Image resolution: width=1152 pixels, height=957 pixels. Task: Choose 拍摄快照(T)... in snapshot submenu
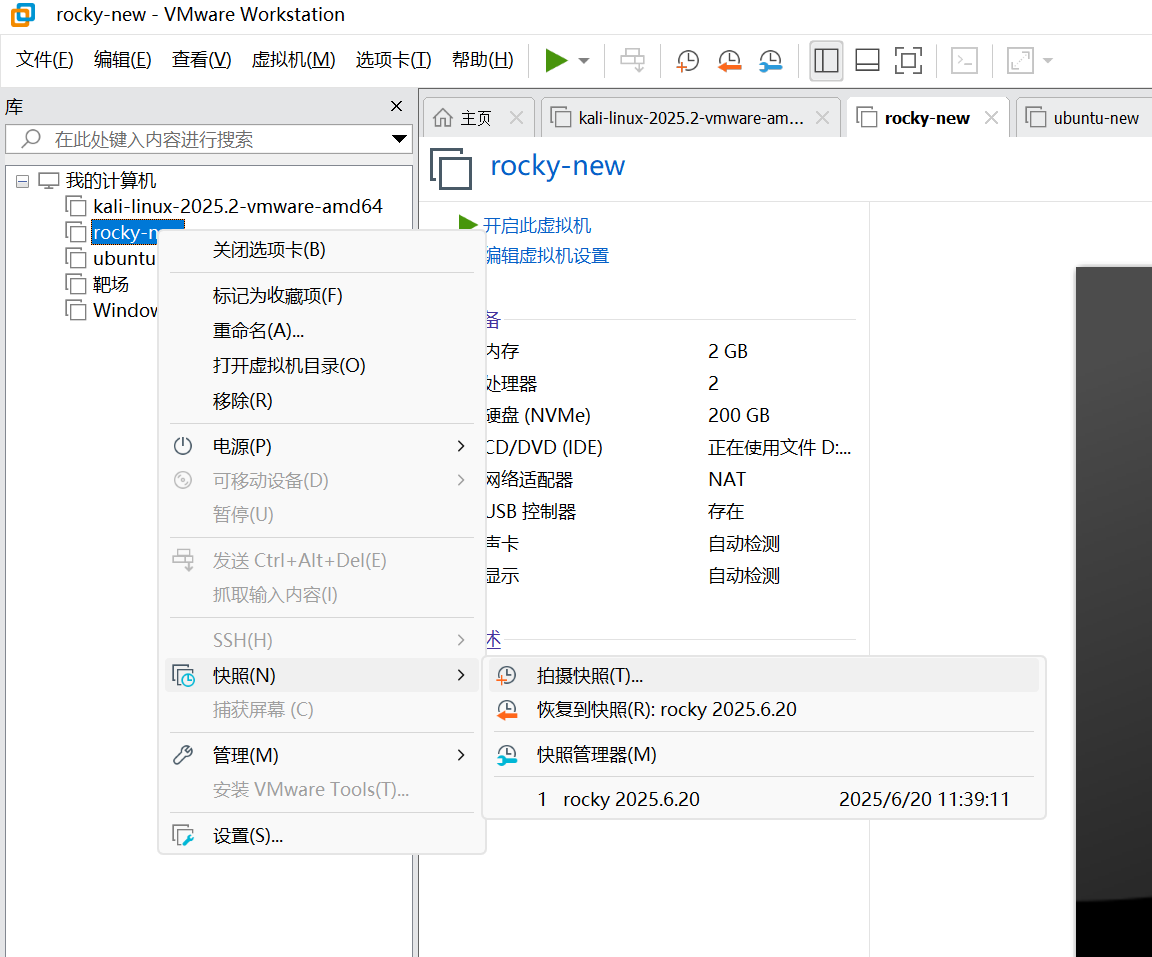pos(763,676)
